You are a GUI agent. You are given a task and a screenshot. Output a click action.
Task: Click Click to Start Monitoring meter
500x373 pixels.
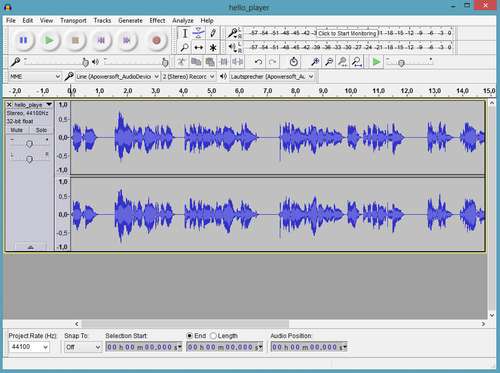[347, 33]
